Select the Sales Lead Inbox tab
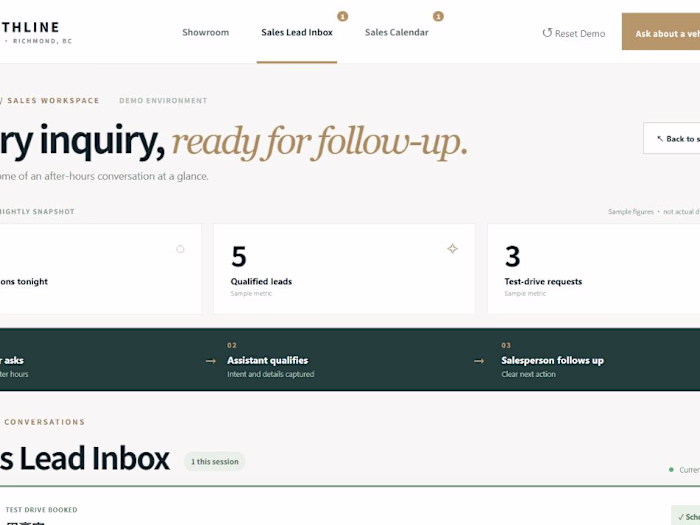Screen dimensions: 700x525 click(297, 33)
